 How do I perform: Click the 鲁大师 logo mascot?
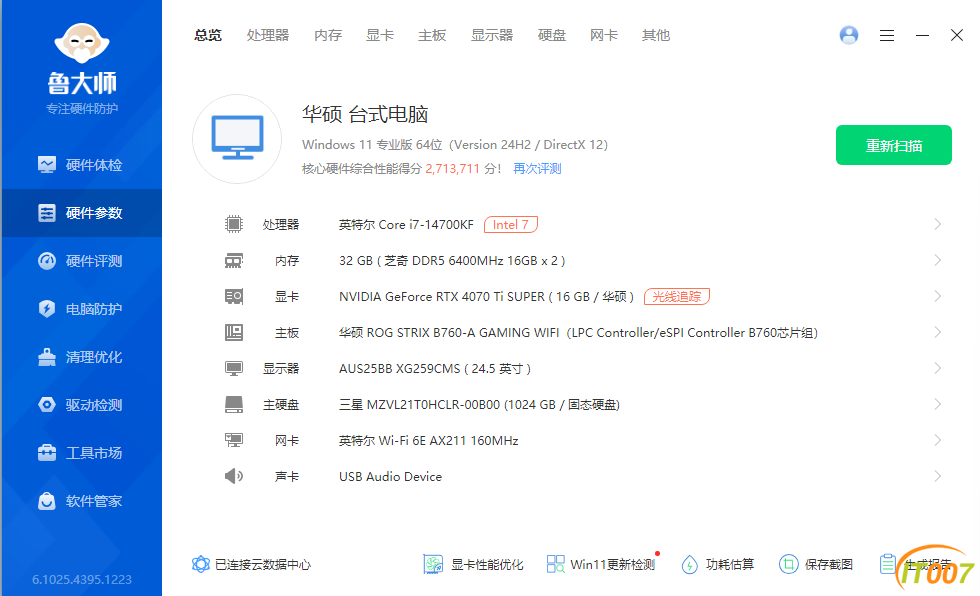tap(82, 43)
